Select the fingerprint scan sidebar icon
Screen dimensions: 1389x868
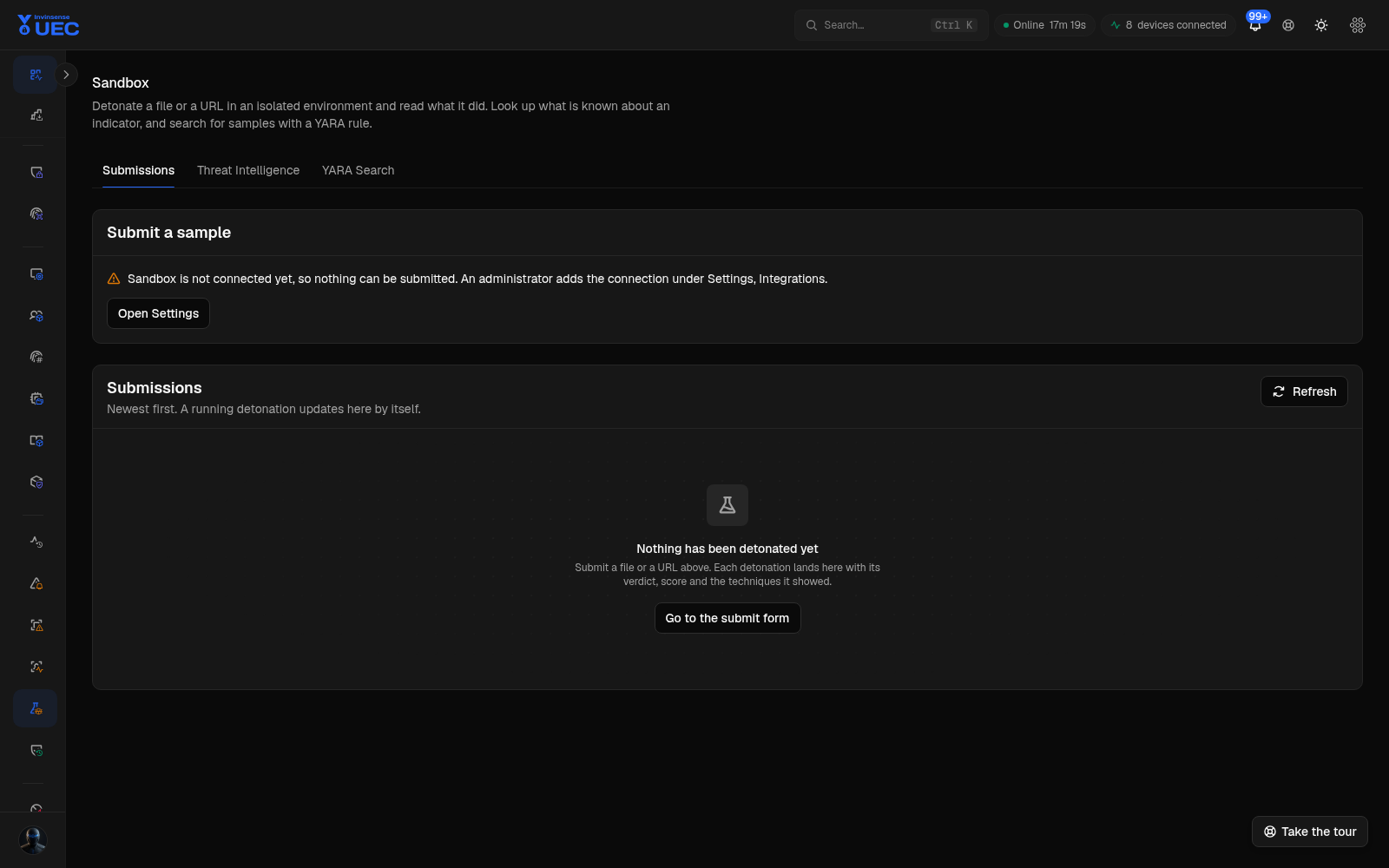click(x=36, y=214)
